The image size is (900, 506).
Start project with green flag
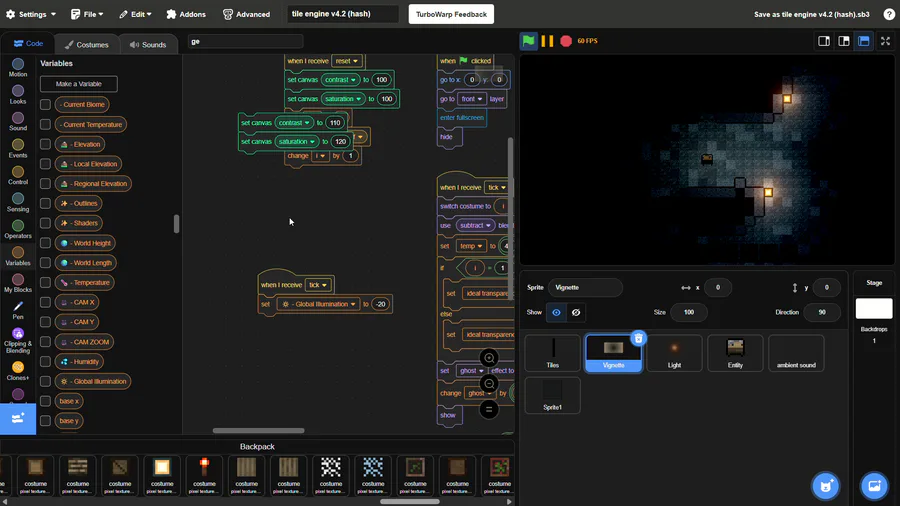pyautogui.click(x=529, y=41)
